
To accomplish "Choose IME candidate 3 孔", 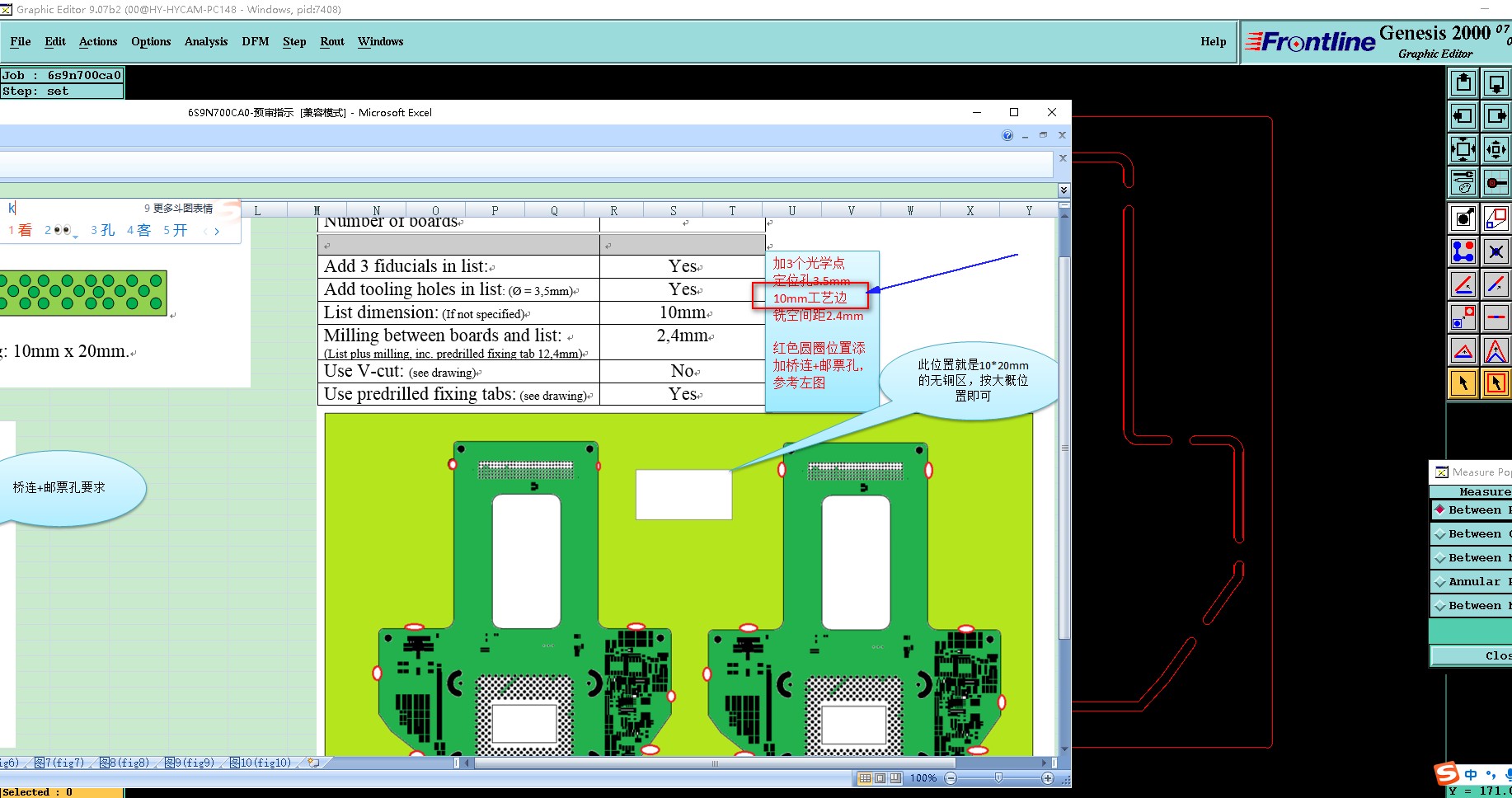I will 103,230.
